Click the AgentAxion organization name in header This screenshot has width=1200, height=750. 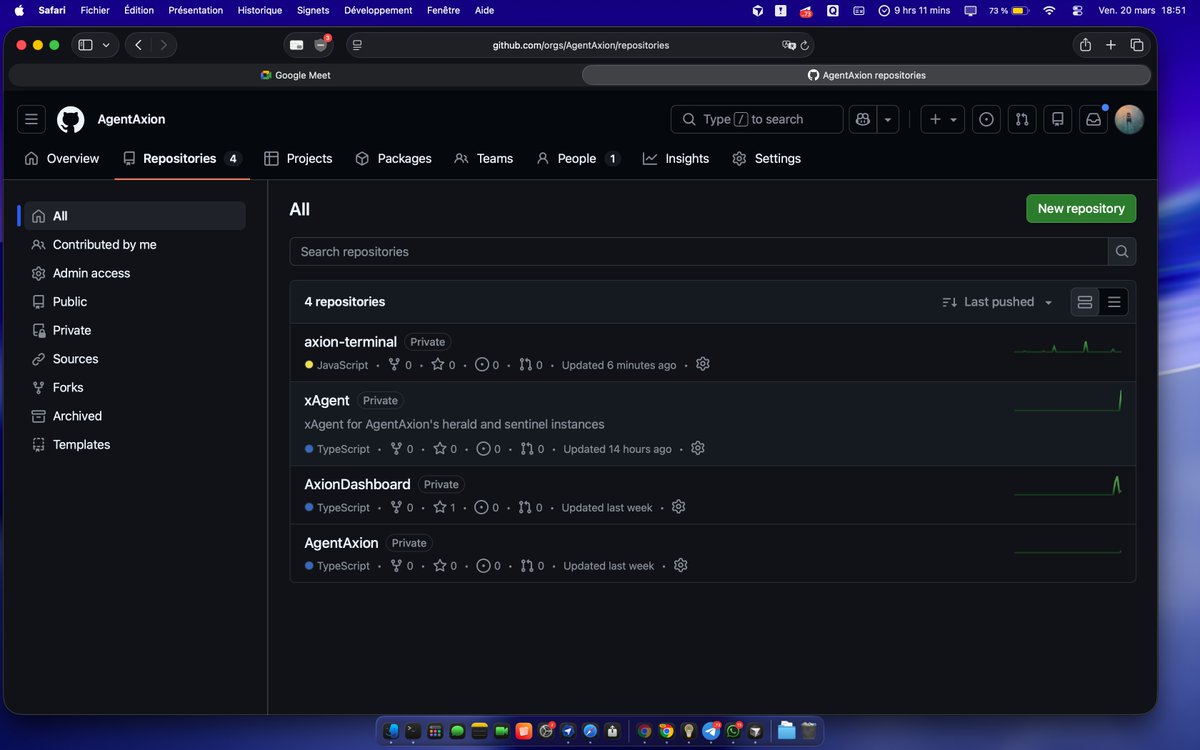click(131, 119)
